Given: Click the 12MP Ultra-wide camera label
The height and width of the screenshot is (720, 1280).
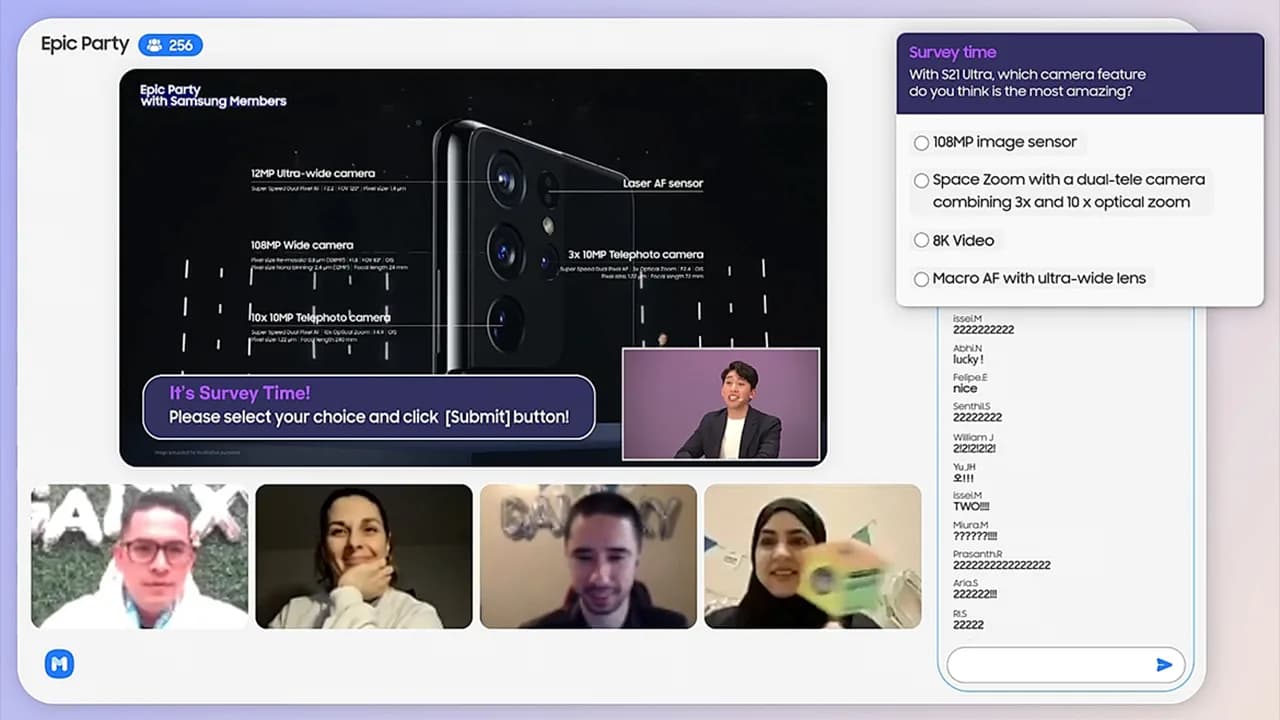Looking at the screenshot, I should tap(313, 173).
